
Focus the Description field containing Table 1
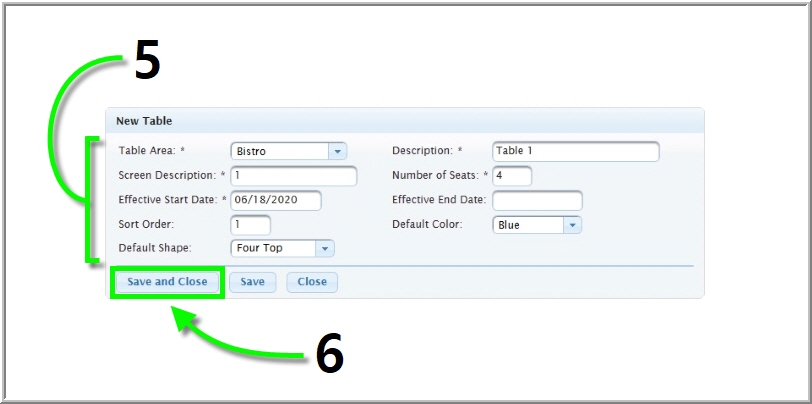pos(575,151)
